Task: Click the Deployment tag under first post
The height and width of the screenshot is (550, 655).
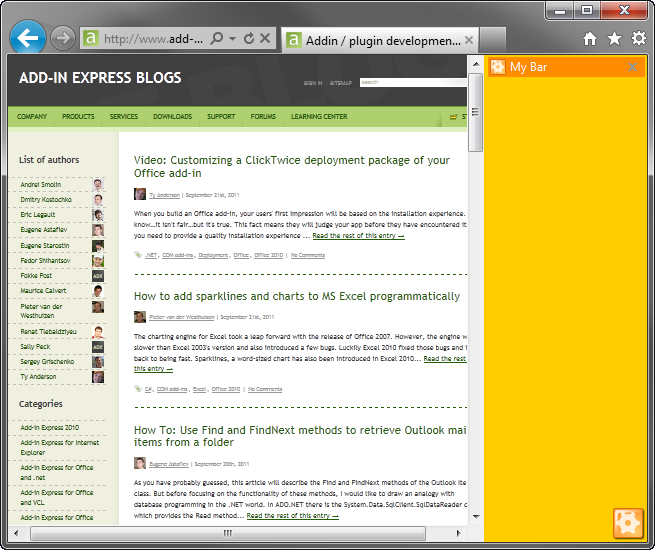Action: point(213,255)
